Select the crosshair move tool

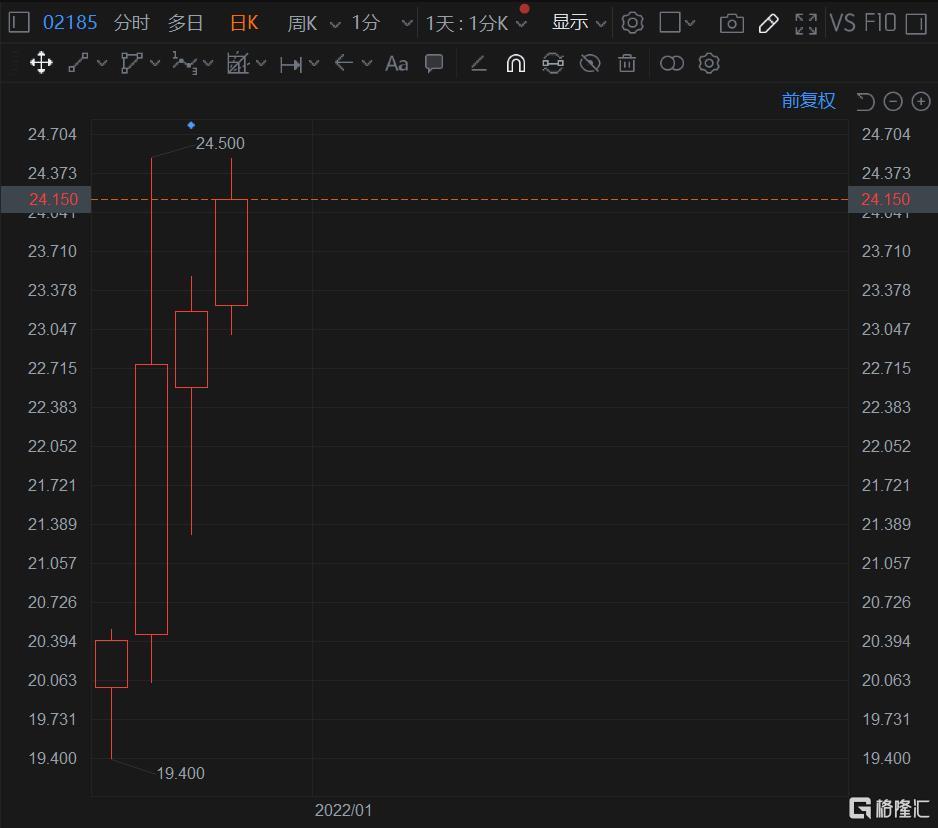[41, 63]
